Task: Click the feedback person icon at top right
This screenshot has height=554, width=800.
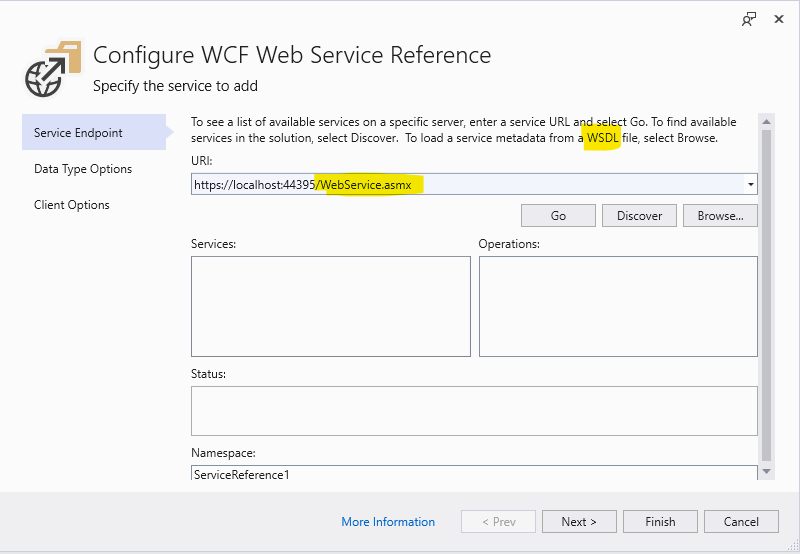Action: 748,19
